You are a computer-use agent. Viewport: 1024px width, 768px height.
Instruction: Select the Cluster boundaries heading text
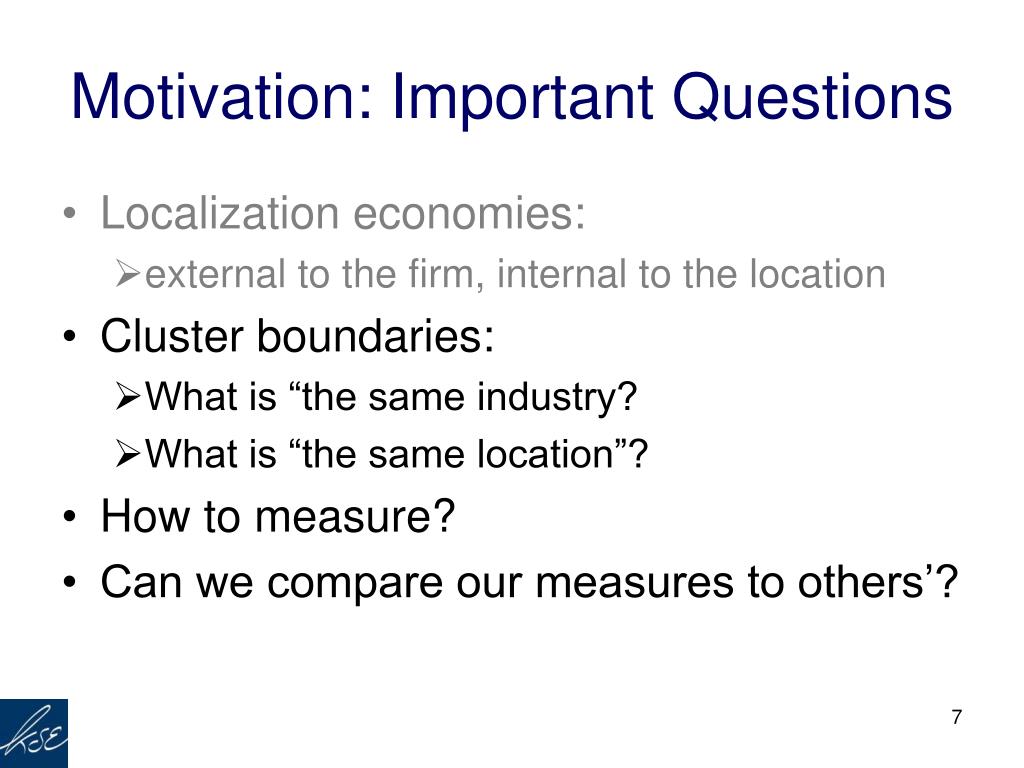click(x=297, y=336)
